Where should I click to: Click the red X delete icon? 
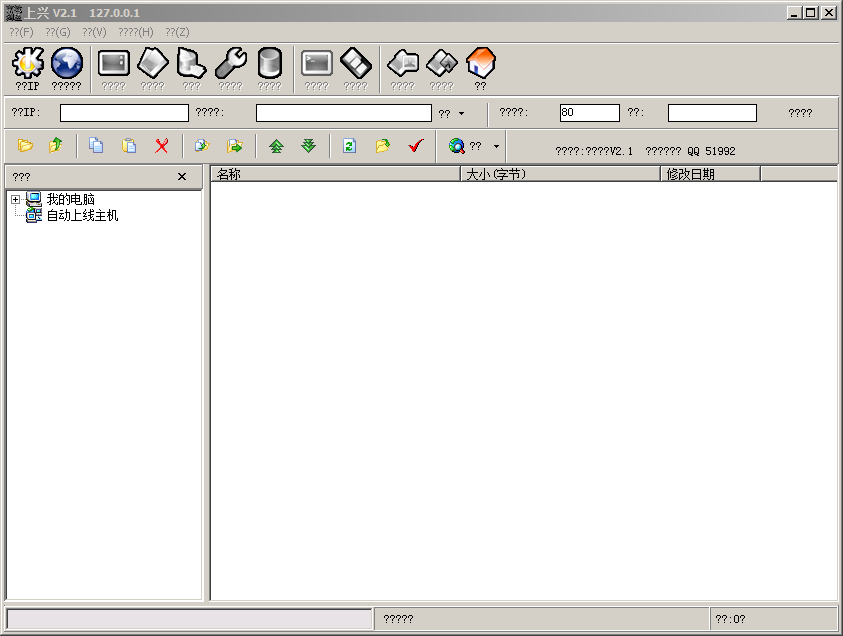(x=161, y=146)
